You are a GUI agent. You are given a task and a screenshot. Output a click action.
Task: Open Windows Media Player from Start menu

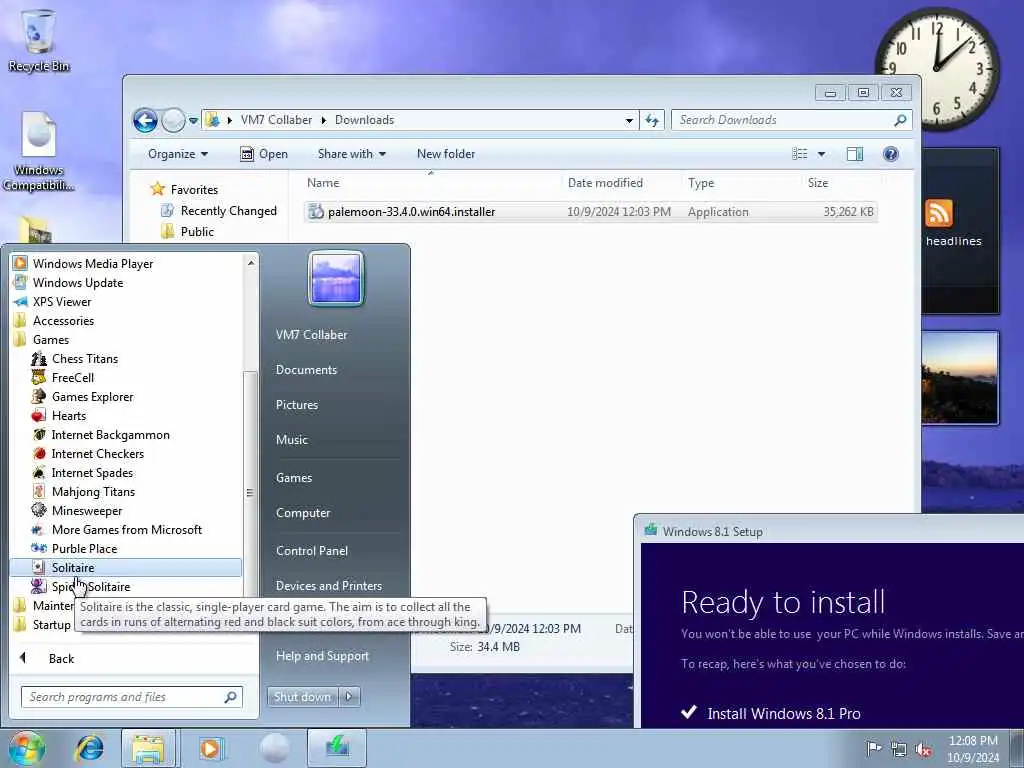(x=93, y=263)
